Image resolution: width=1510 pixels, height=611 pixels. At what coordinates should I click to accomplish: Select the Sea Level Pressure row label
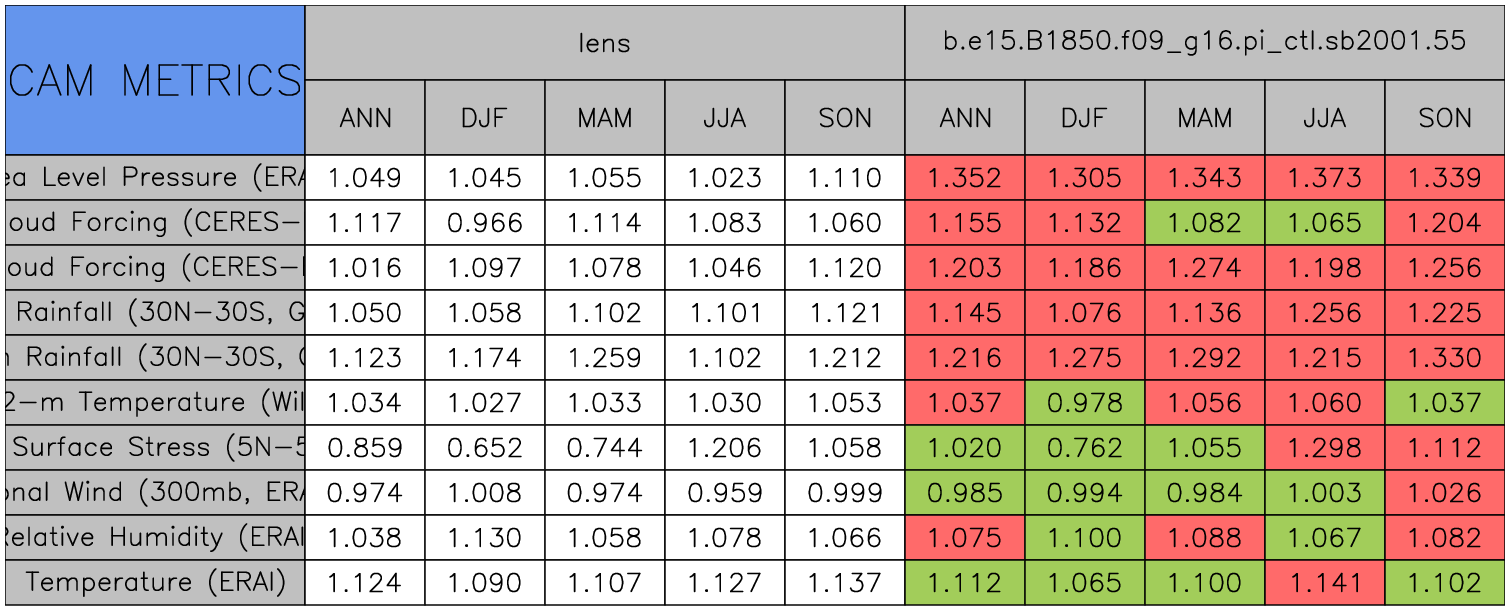[155, 178]
